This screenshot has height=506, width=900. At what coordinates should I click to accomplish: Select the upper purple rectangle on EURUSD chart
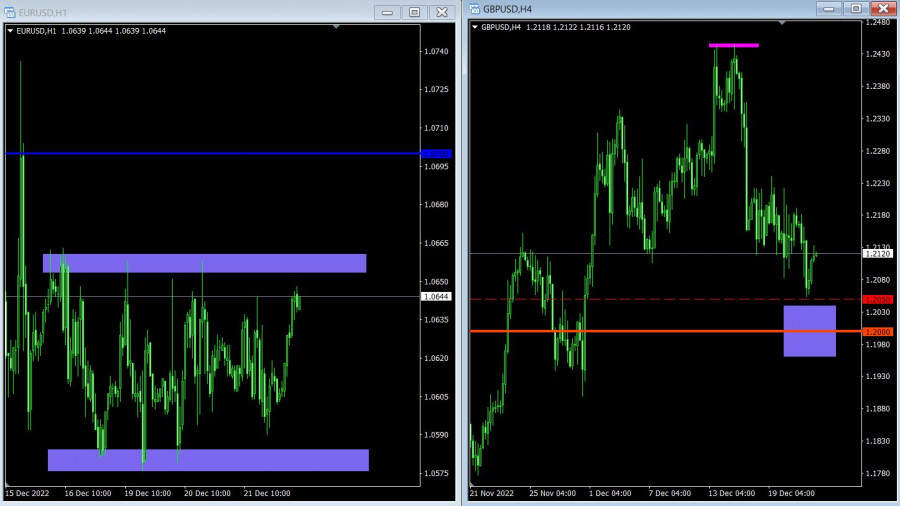point(204,263)
